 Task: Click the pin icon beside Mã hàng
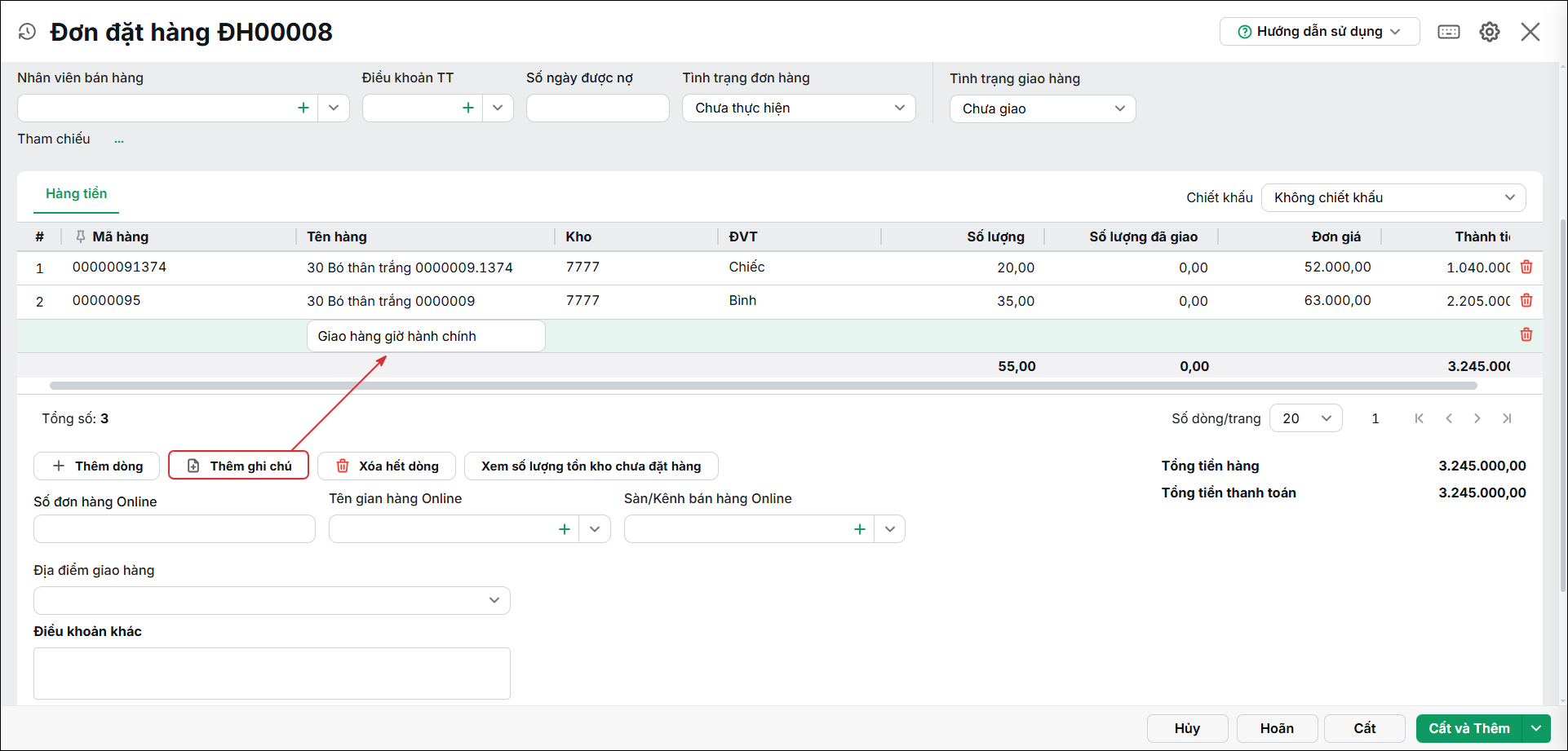click(80, 236)
